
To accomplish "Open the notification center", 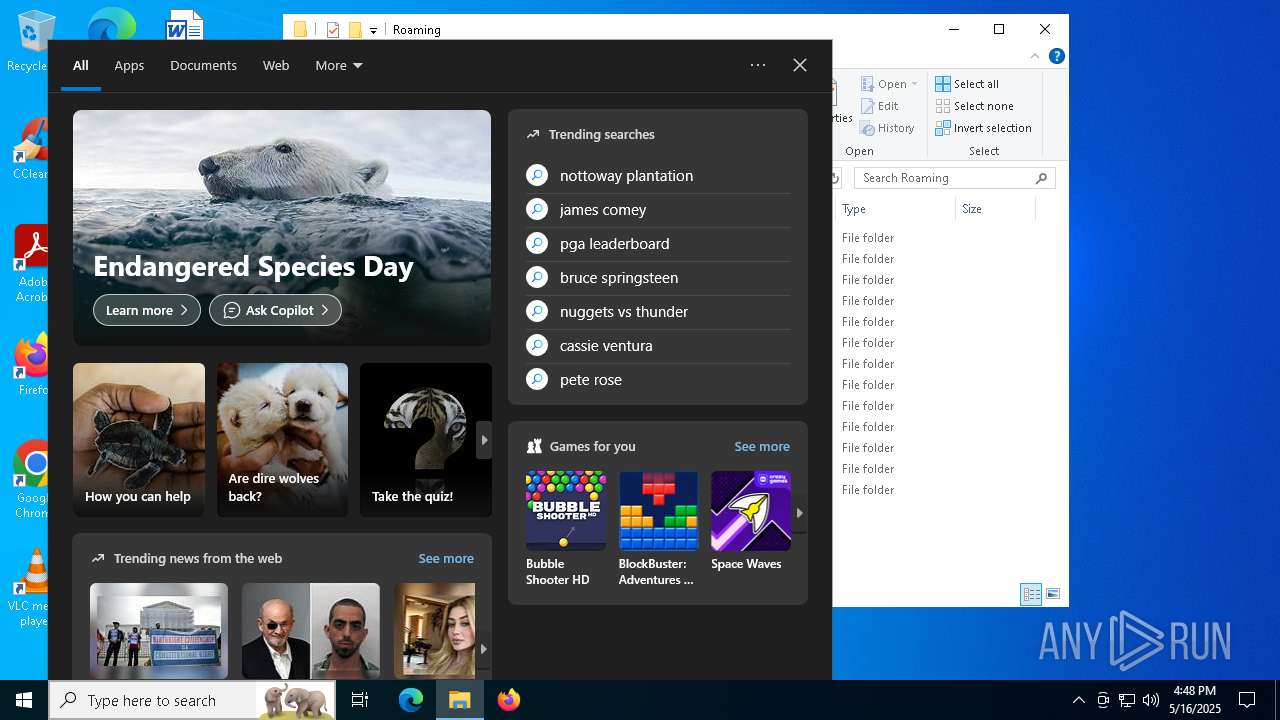I will (1247, 700).
